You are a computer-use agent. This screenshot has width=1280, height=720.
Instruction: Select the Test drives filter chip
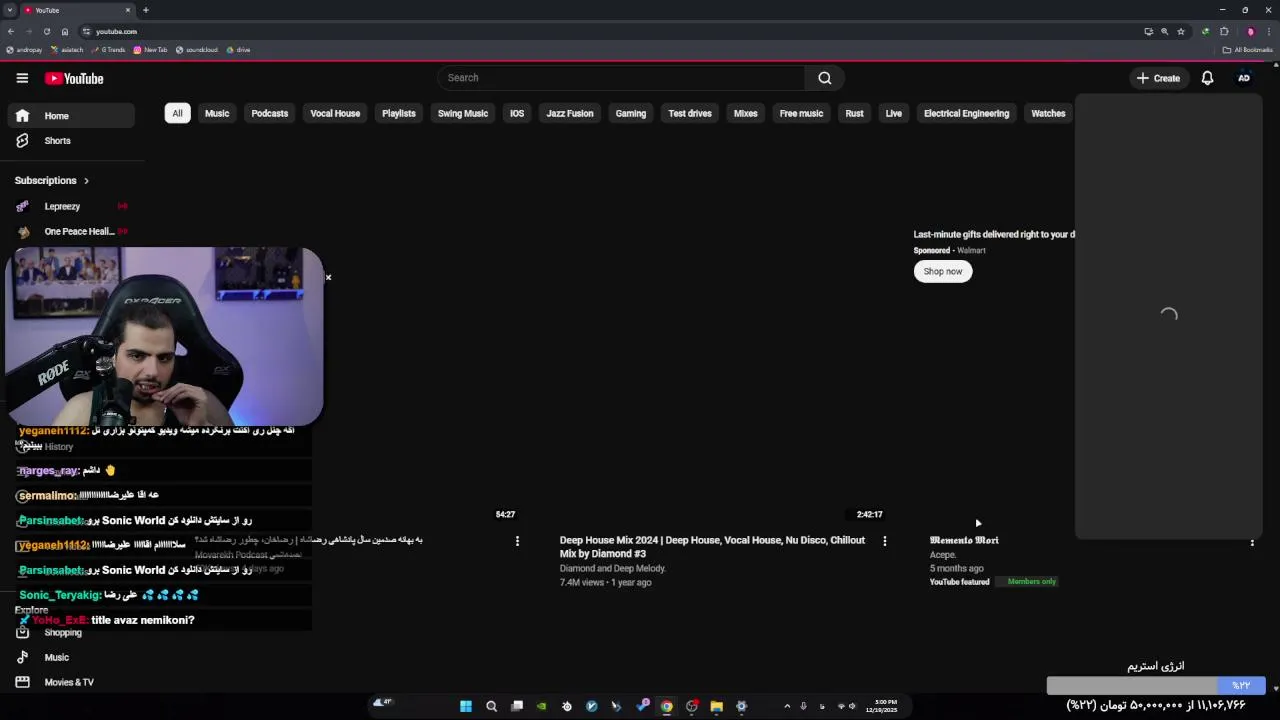coord(690,114)
